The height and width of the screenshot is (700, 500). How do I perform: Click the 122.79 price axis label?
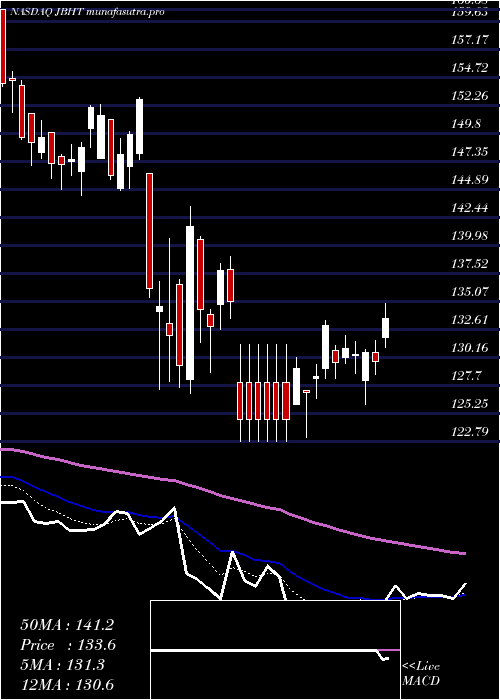click(x=468, y=432)
